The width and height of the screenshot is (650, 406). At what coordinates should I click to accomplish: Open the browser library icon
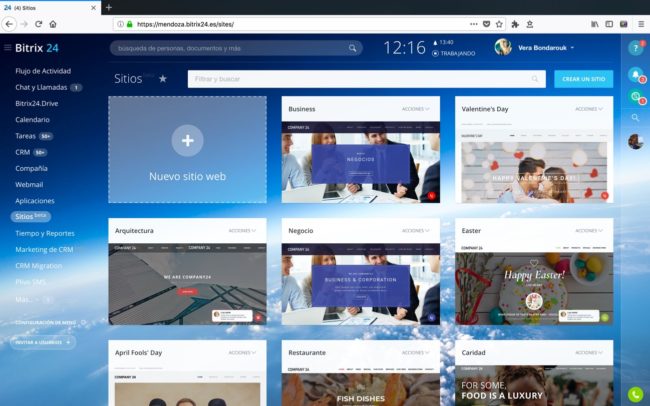(x=594, y=24)
